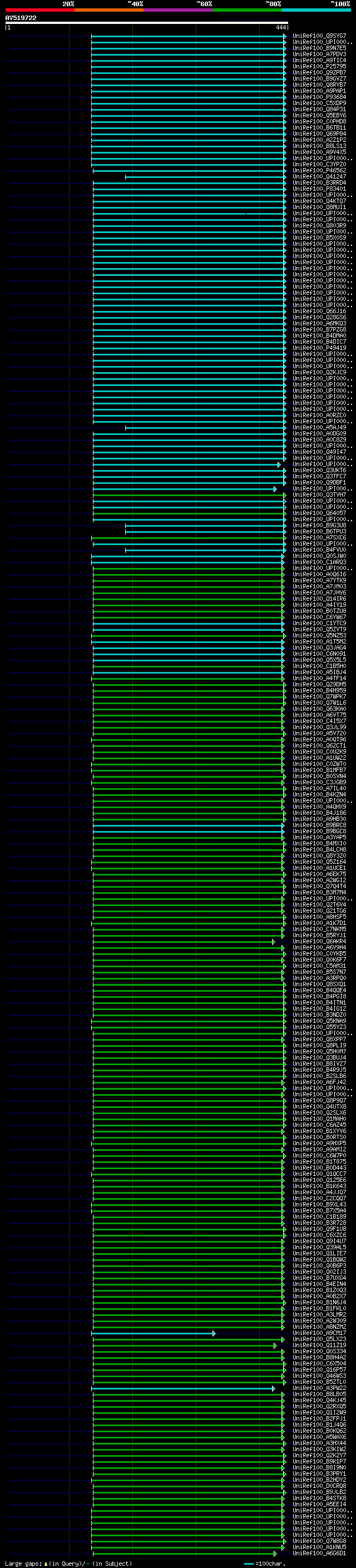Click the =100char. scale legend
This screenshot has height=1568, width=356.
click(264, 1563)
